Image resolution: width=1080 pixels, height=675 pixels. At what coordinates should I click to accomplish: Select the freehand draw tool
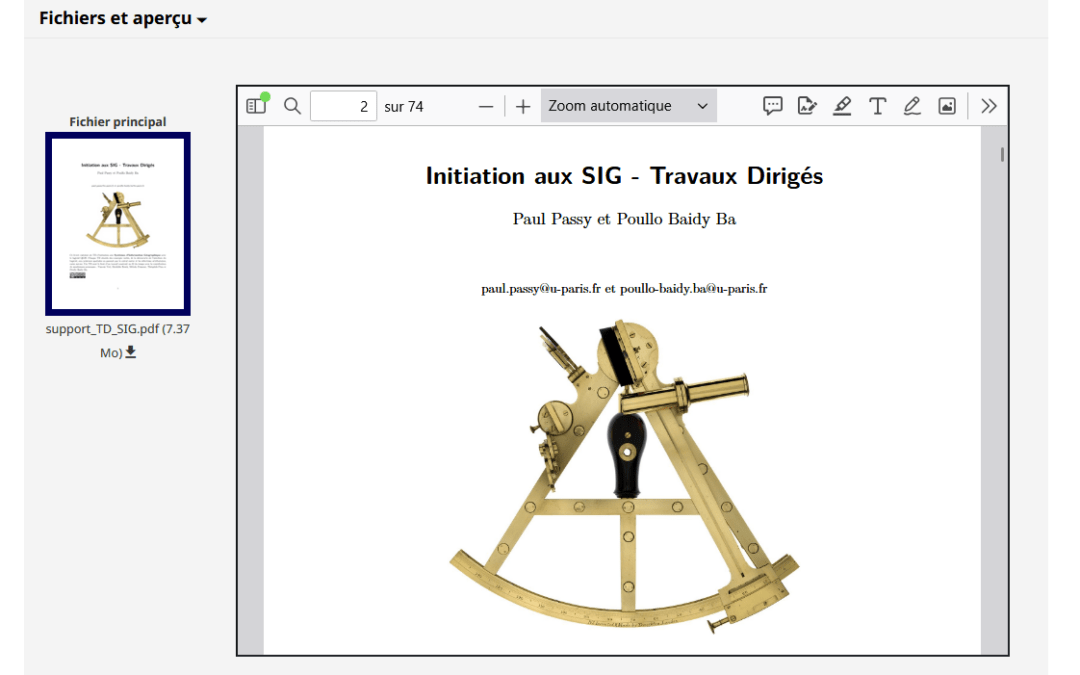tap(912, 105)
